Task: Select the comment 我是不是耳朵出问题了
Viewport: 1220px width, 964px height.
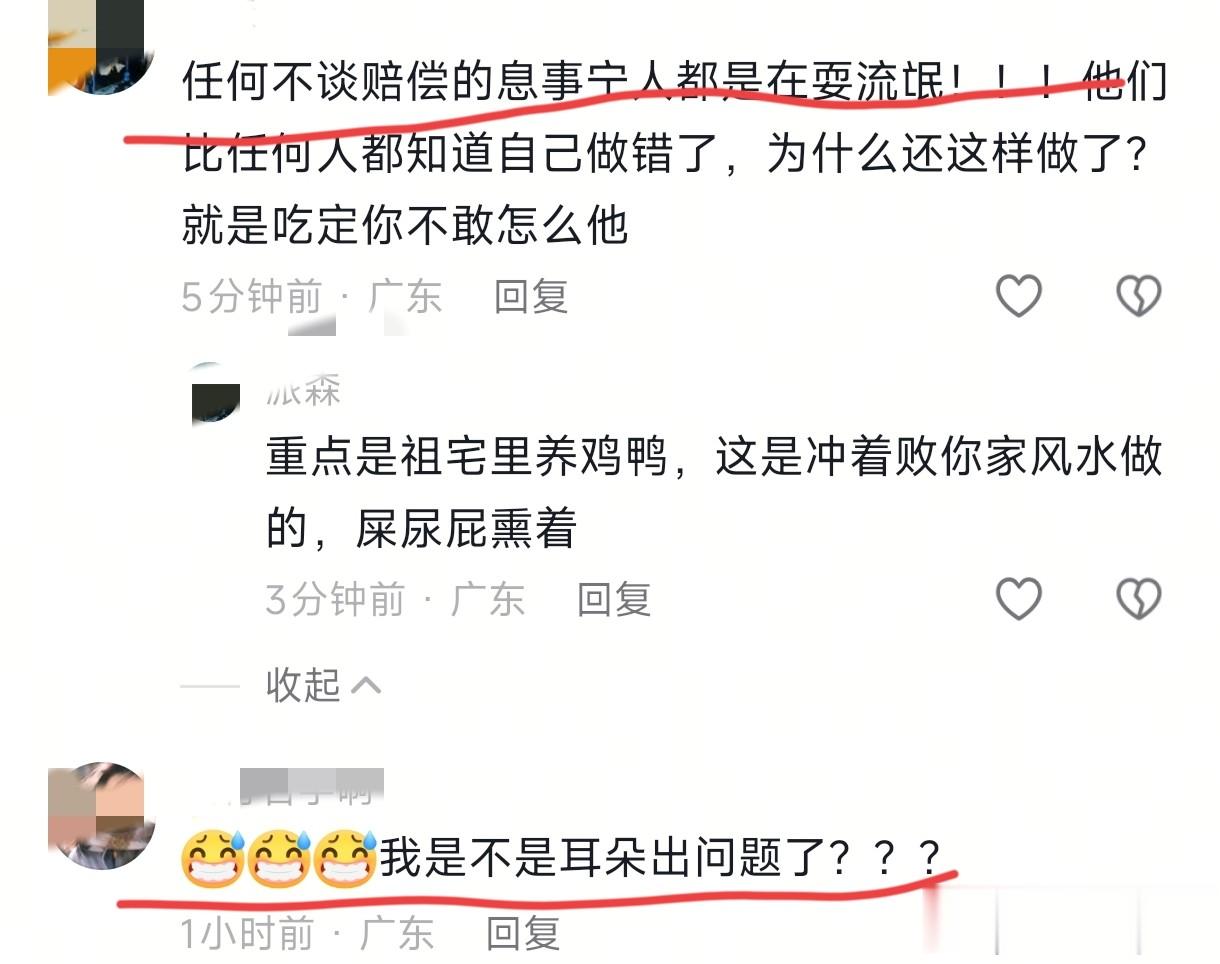Action: [600, 859]
